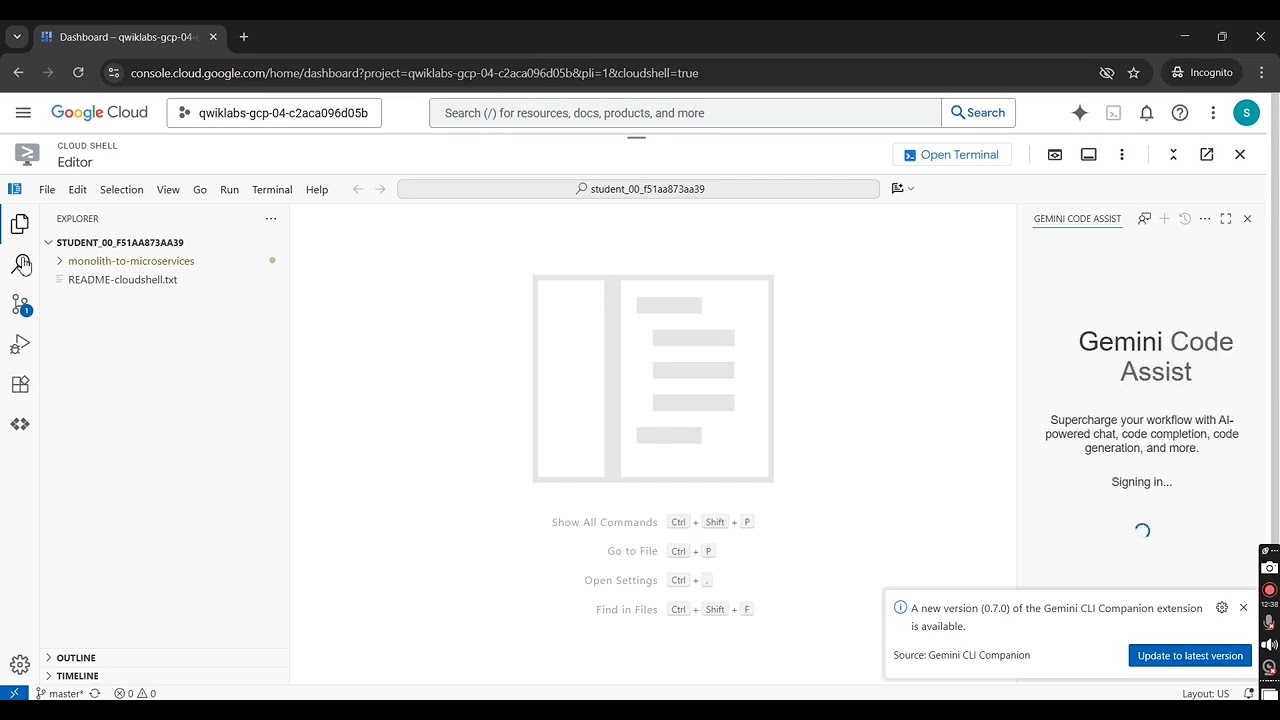Open Google Cloud settings three-dot menu
The height and width of the screenshot is (720, 1280).
(x=1213, y=113)
